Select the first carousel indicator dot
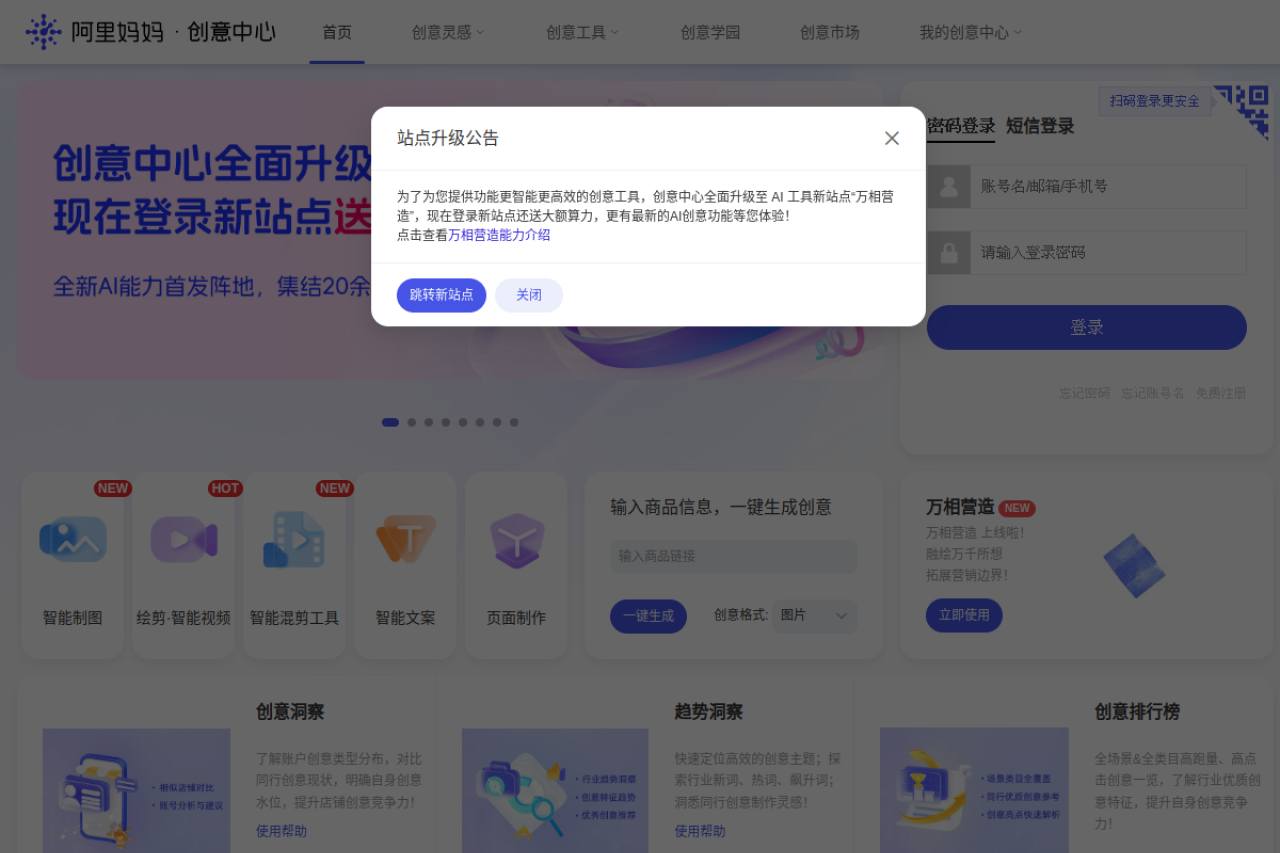Viewport: 1280px width, 853px height. tap(390, 422)
